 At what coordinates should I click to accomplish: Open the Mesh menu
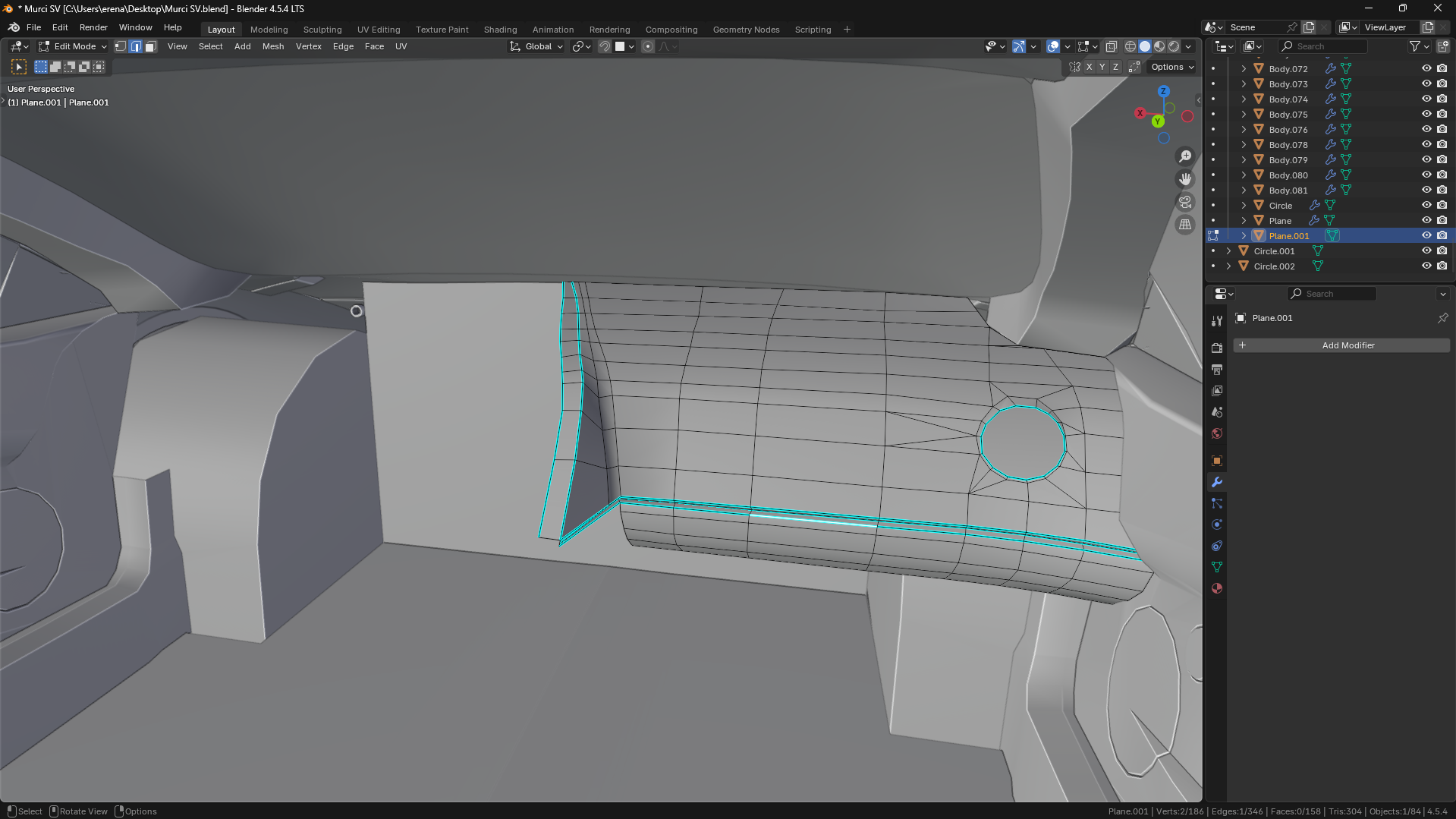tap(272, 46)
